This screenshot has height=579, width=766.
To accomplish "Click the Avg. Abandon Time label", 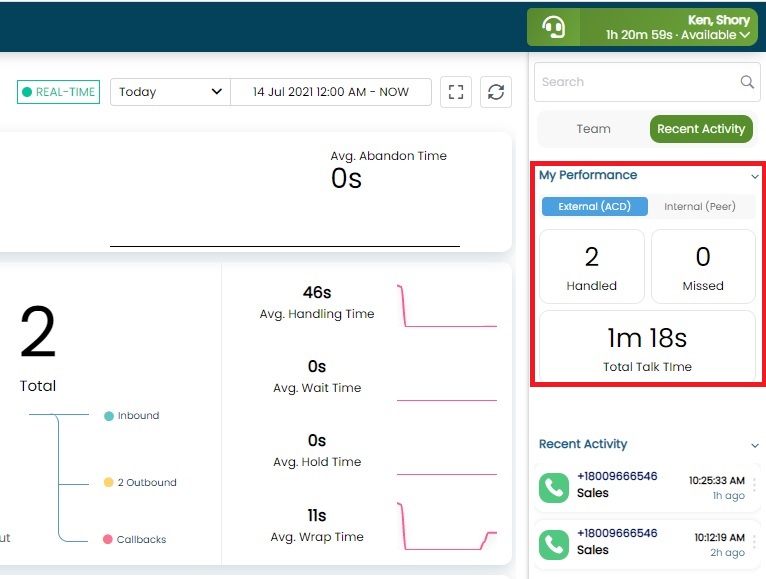I will (x=388, y=156).
